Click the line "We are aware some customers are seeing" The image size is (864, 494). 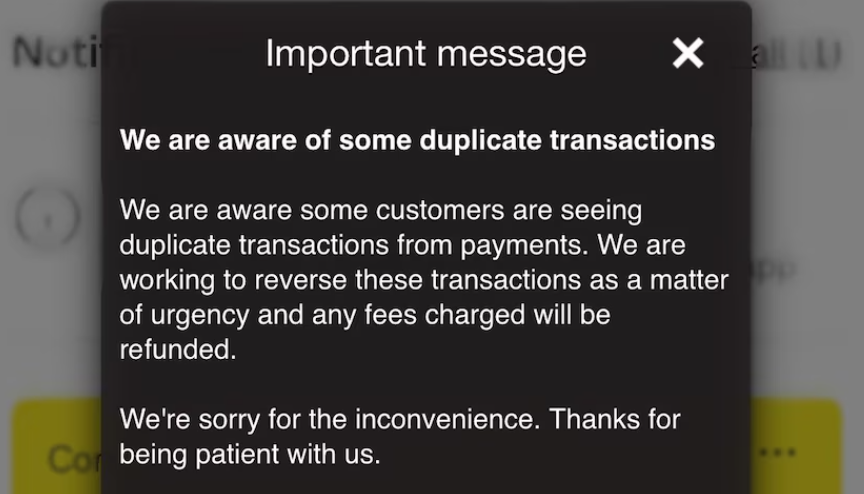pos(381,211)
